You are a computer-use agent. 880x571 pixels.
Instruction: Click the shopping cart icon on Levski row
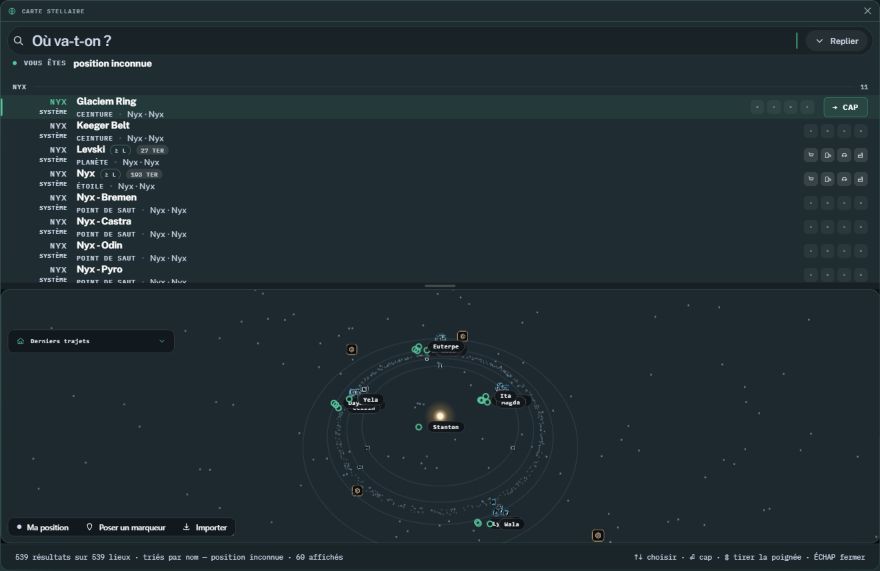811,155
